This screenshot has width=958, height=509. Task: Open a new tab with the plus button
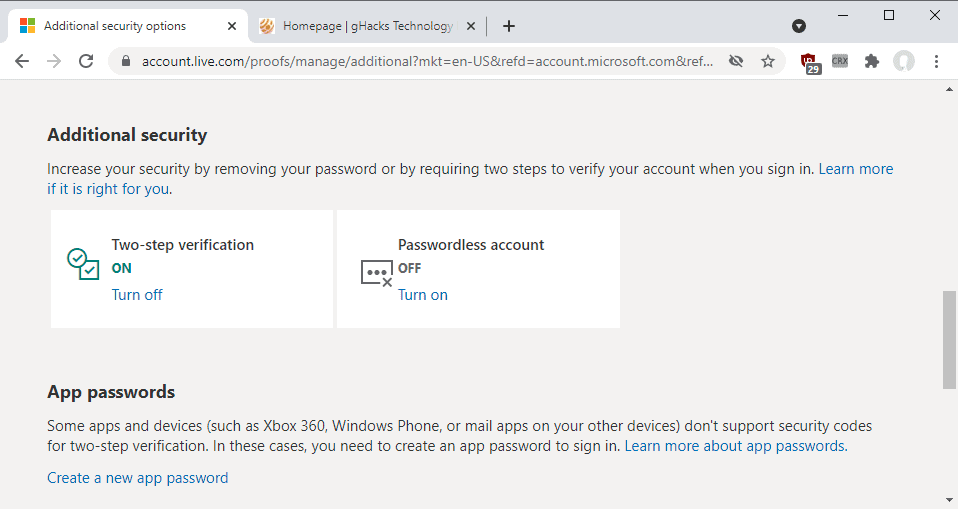509,26
